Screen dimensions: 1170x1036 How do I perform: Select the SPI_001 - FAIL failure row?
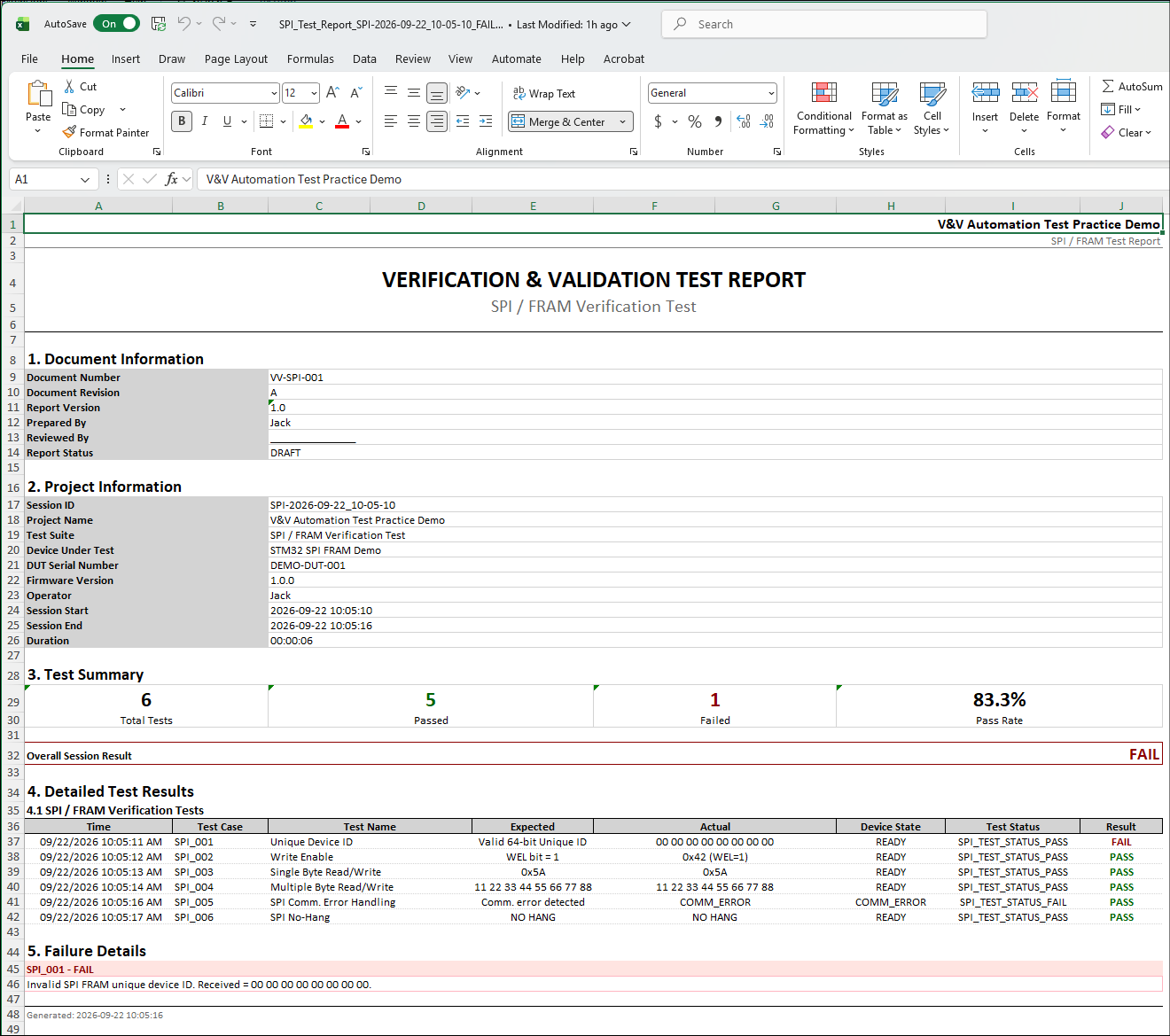click(593, 970)
